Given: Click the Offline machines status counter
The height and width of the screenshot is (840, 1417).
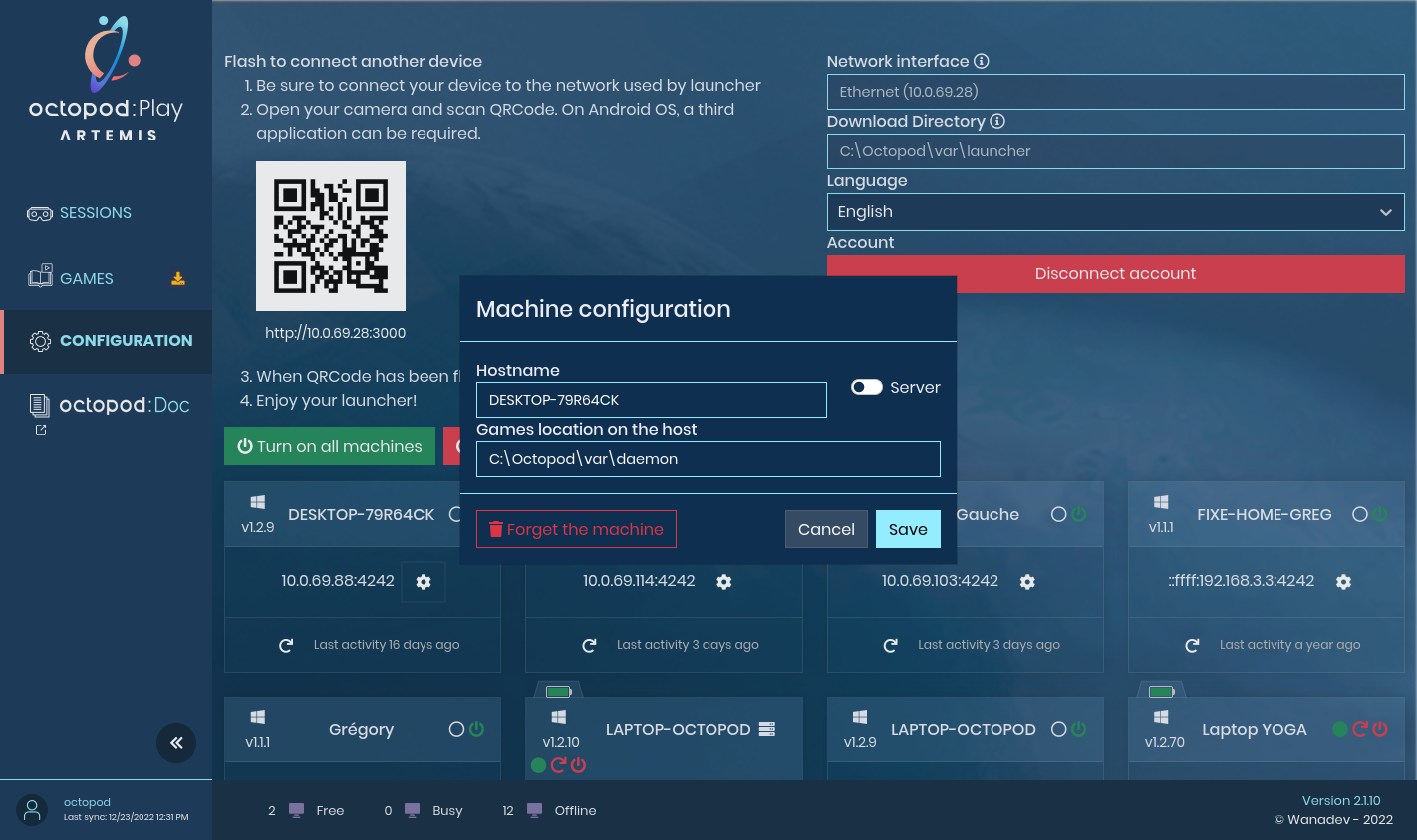Looking at the screenshot, I should pos(549,810).
